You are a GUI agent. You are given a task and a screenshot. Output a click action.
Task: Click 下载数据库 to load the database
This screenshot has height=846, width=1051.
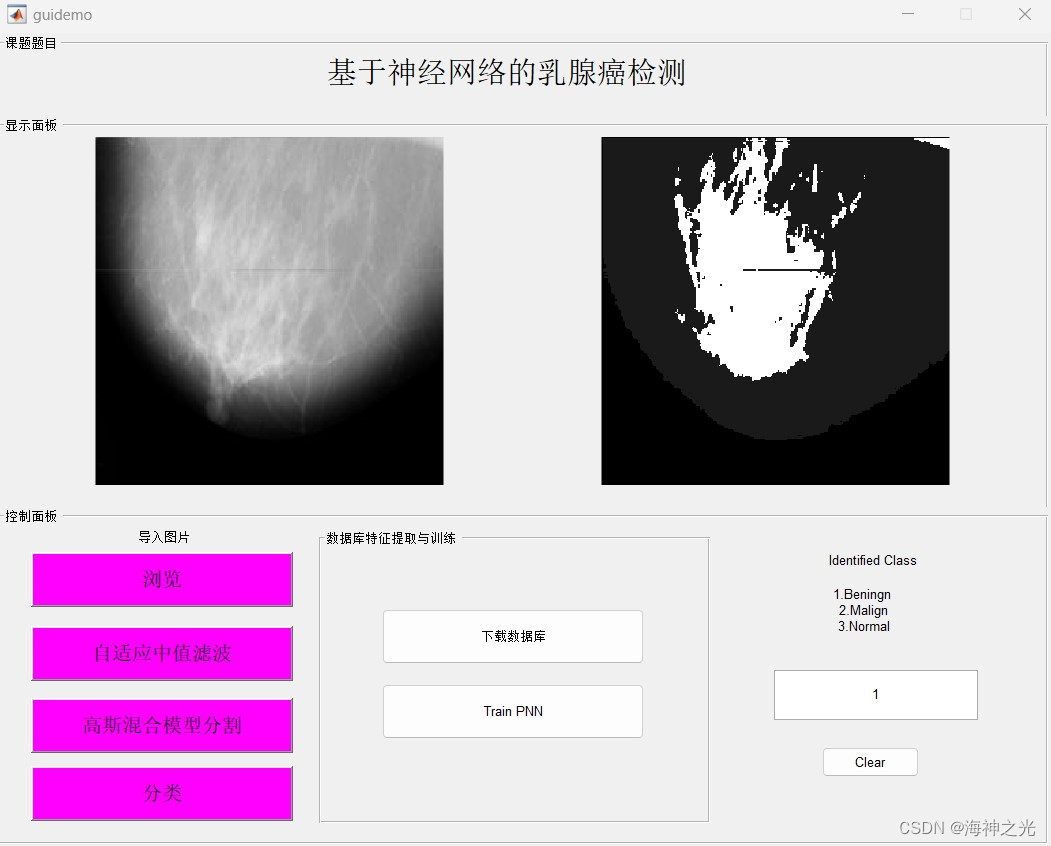[x=513, y=636]
